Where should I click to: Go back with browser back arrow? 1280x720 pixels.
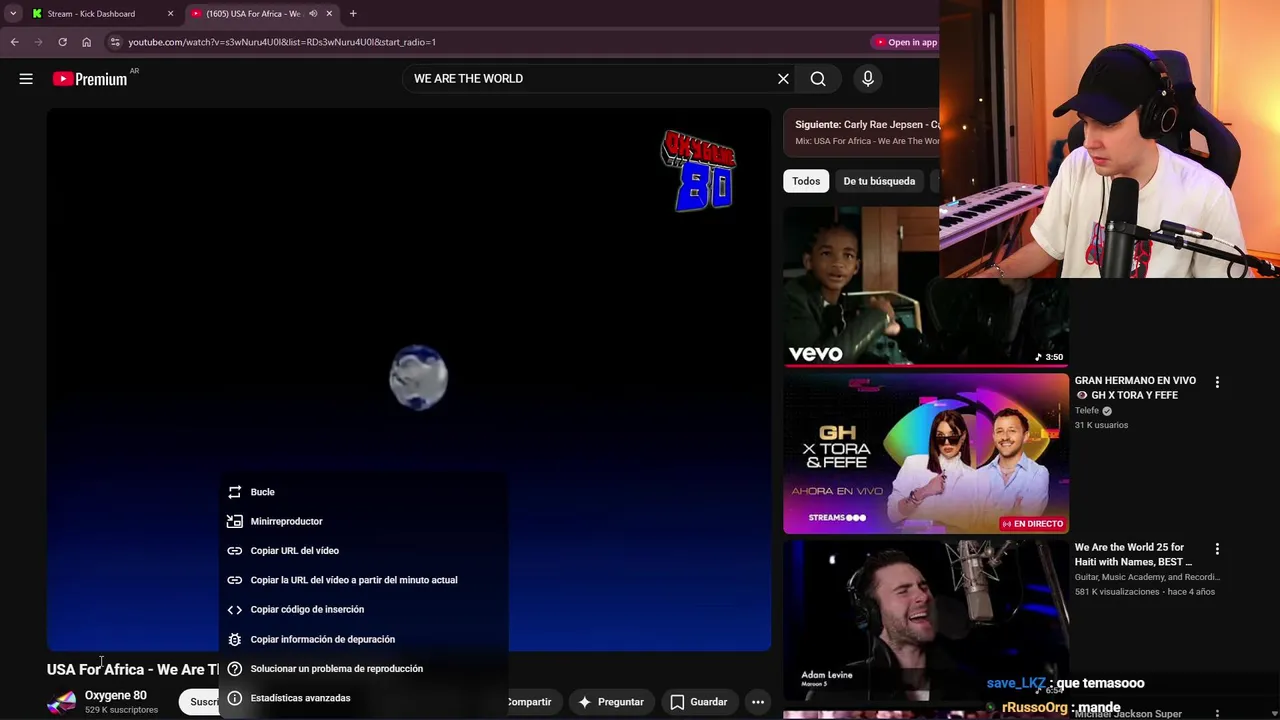[x=14, y=42]
